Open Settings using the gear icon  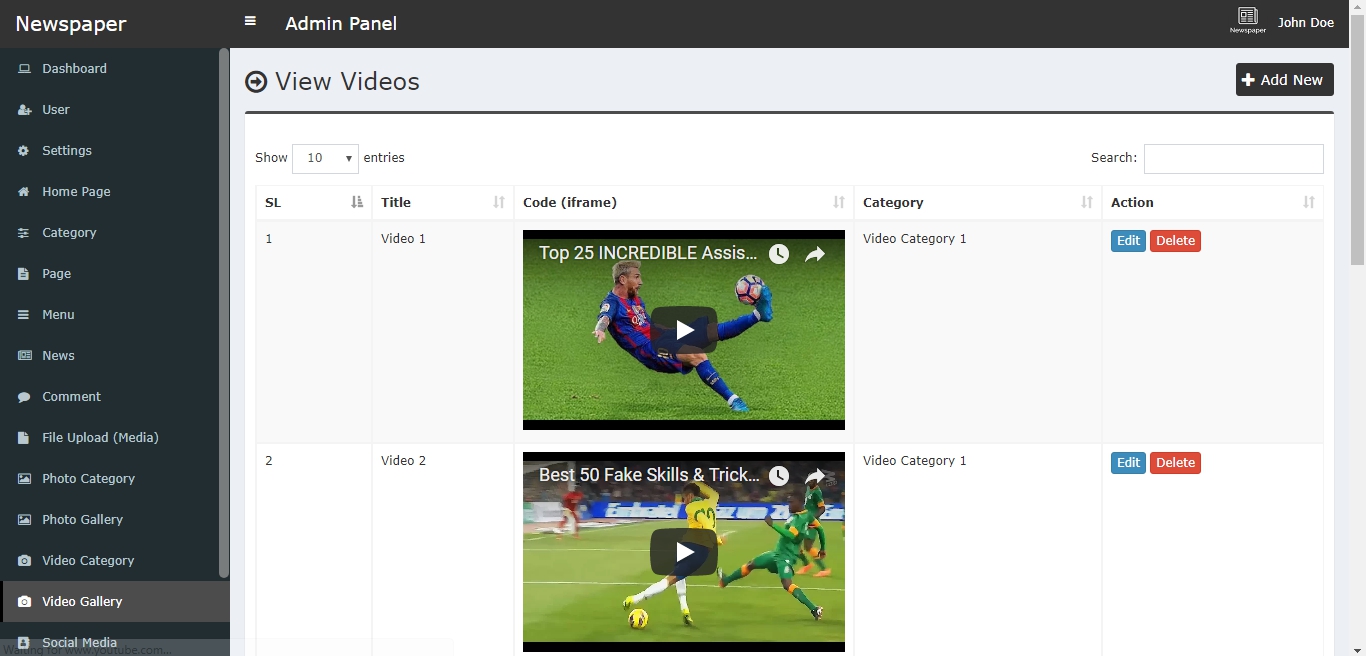coord(22,150)
